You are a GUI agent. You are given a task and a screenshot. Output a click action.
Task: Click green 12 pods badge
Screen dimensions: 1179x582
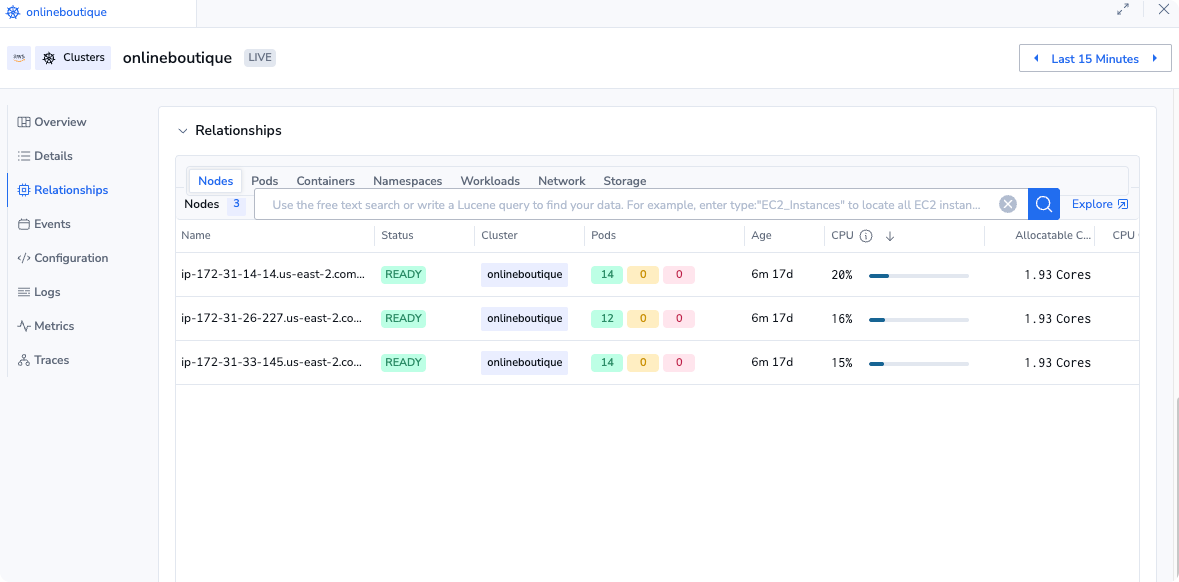pos(607,318)
